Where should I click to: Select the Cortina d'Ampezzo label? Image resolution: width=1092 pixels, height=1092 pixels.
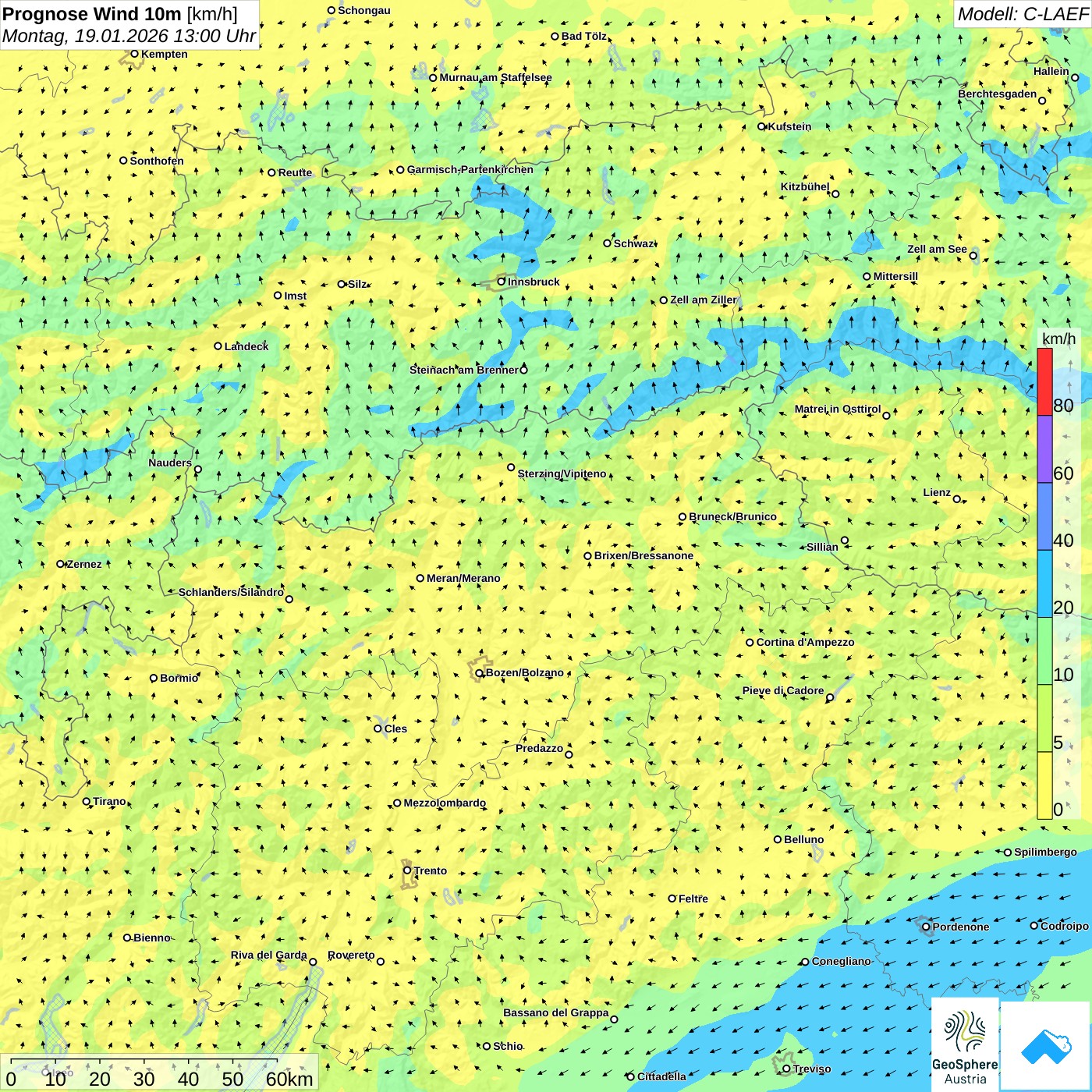806,643
